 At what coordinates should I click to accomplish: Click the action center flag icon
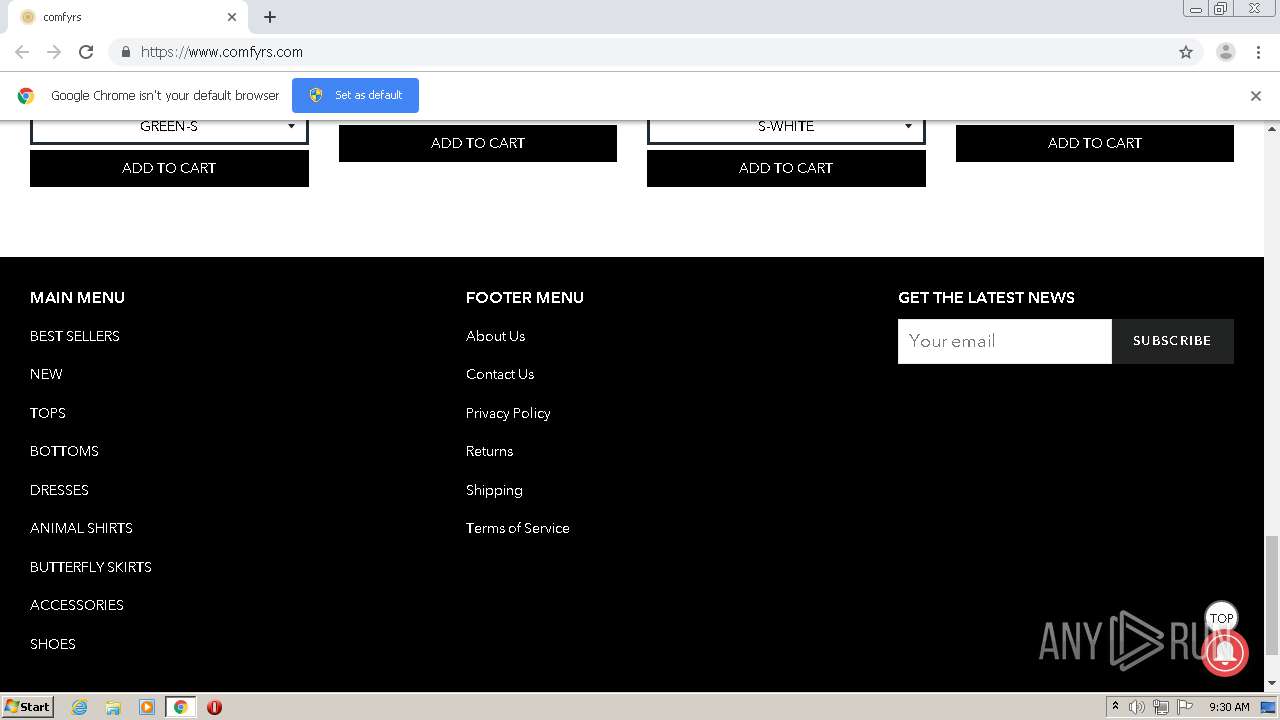(1184, 707)
